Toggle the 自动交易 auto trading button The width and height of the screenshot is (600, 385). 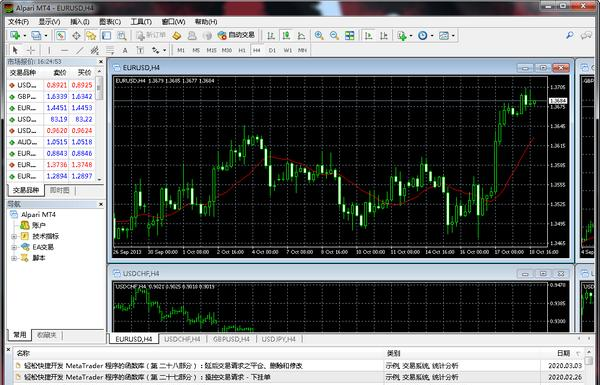tap(236, 36)
